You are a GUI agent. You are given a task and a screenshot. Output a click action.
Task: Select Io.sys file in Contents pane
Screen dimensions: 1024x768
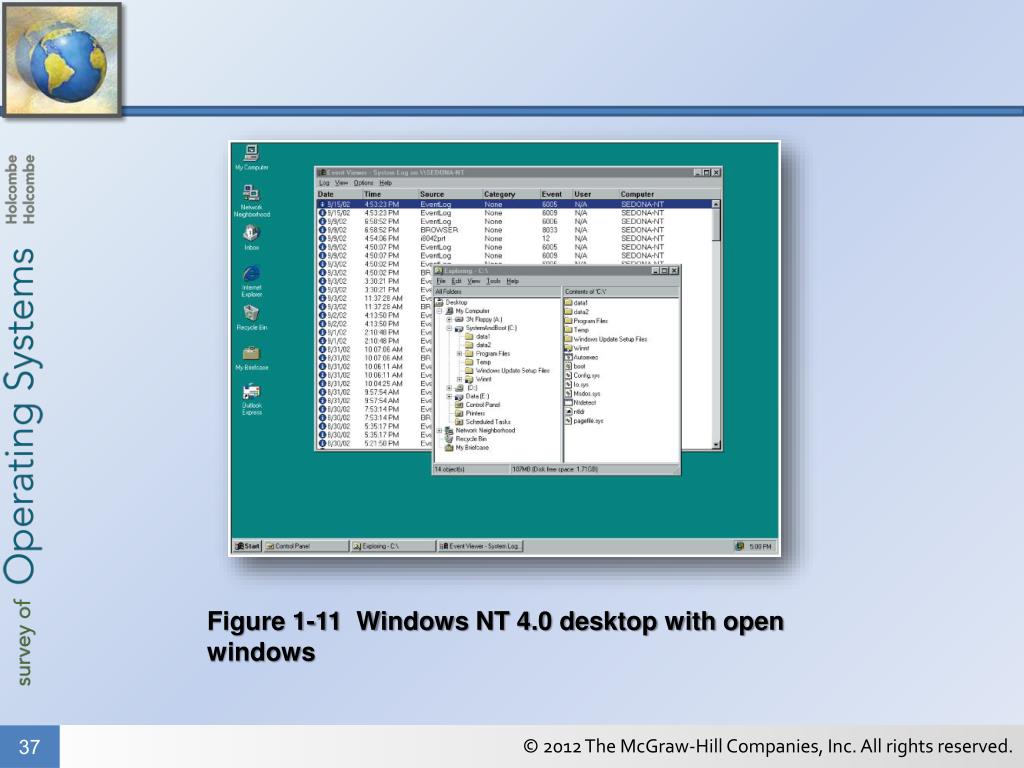click(577, 385)
